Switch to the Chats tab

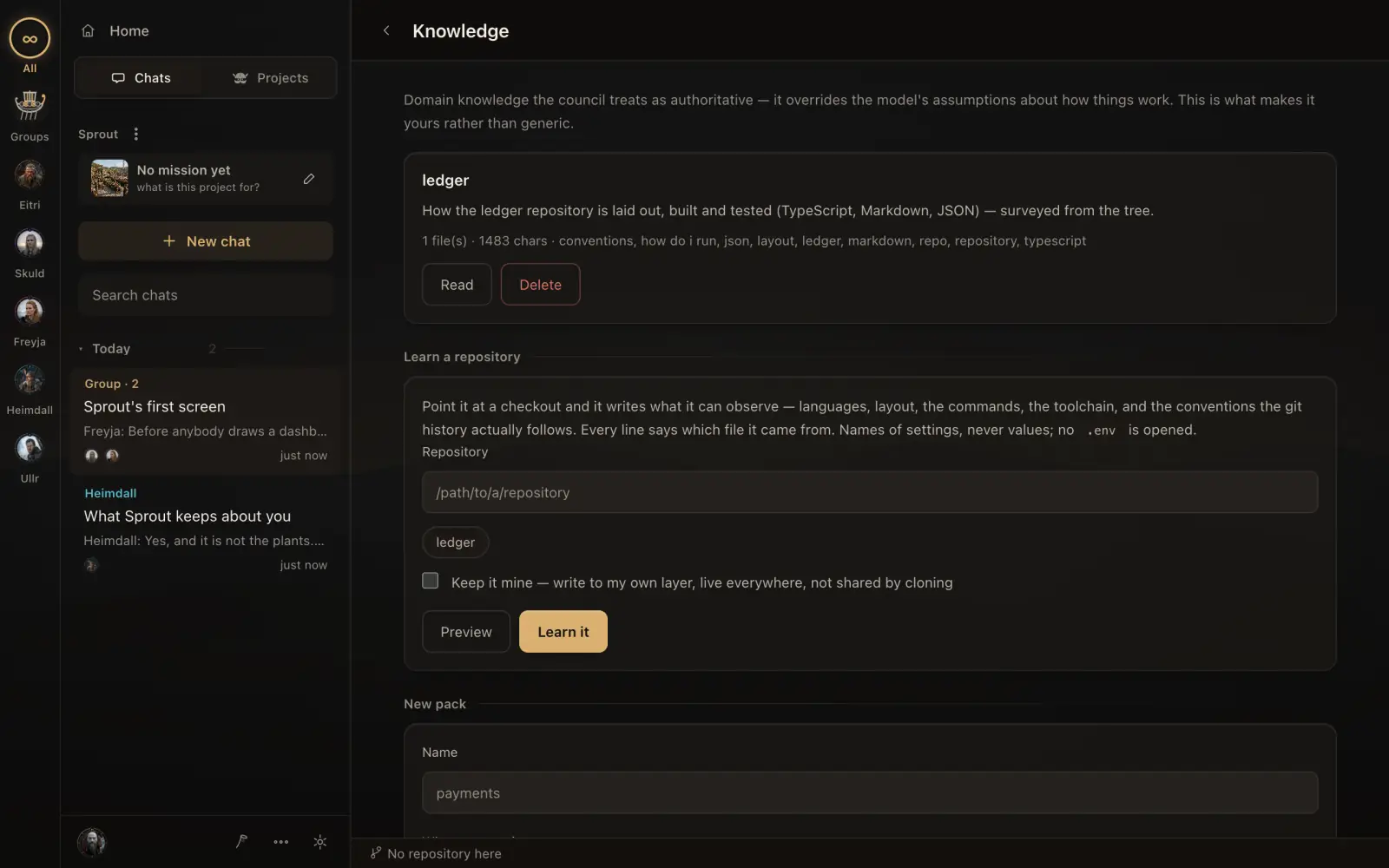[141, 78]
